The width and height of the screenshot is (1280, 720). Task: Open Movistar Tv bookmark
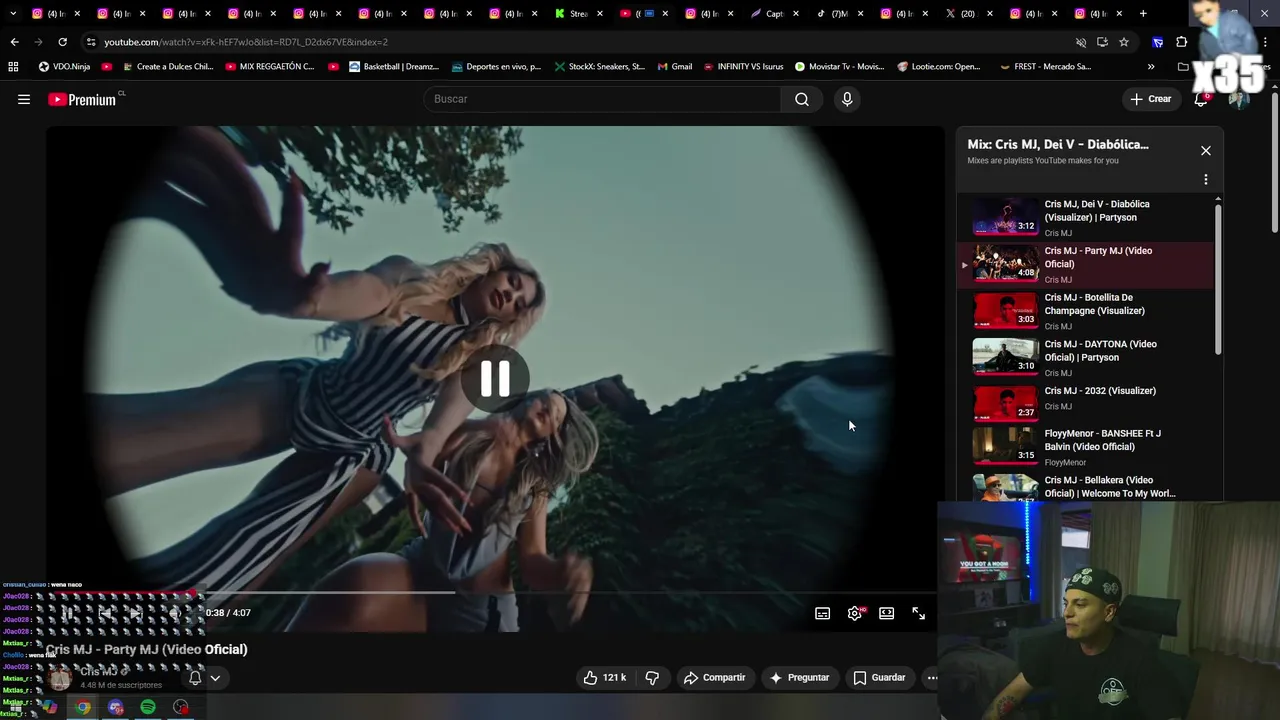click(840, 67)
